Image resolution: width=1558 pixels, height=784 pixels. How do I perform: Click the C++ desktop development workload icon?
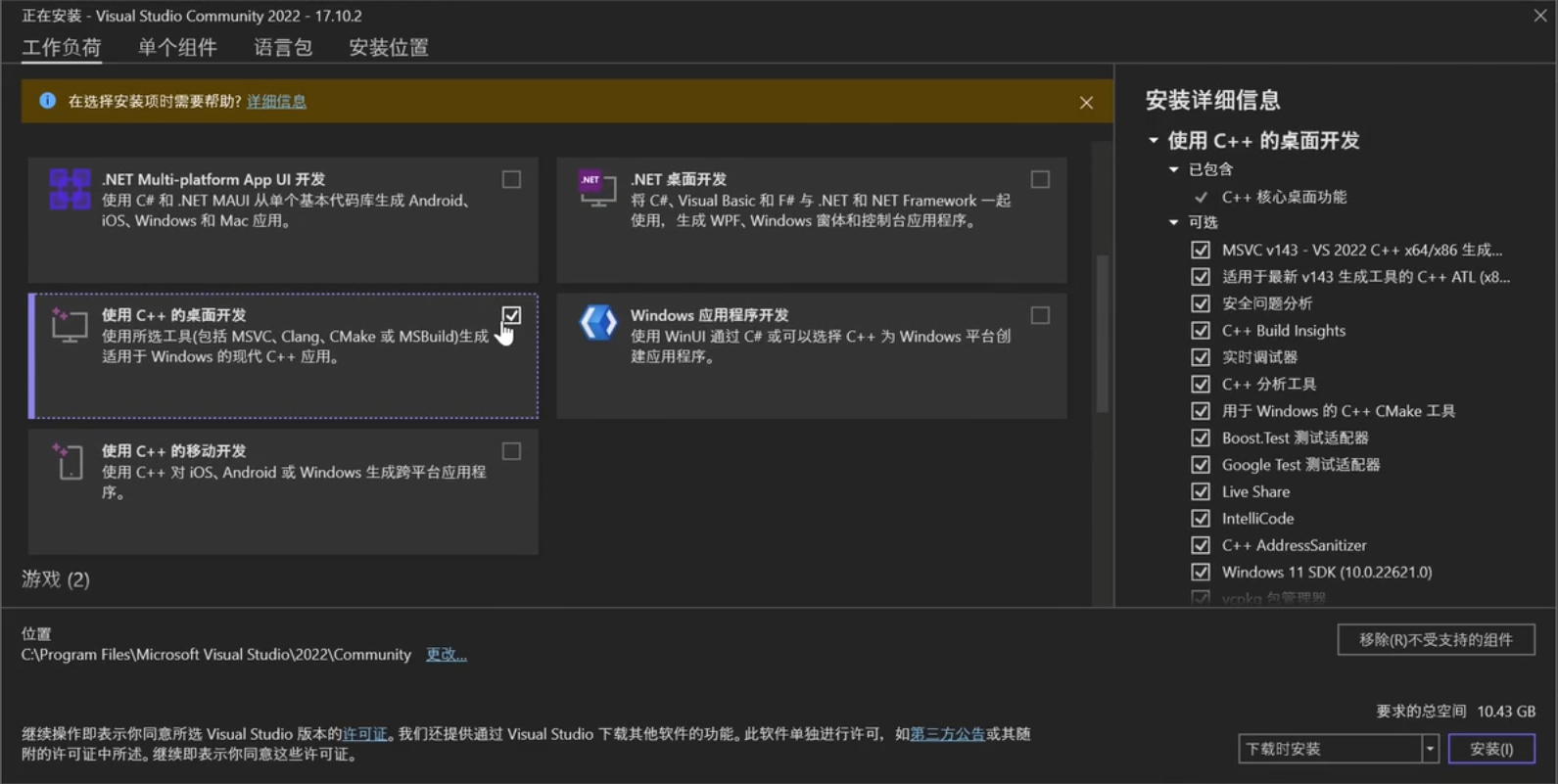[x=70, y=325]
